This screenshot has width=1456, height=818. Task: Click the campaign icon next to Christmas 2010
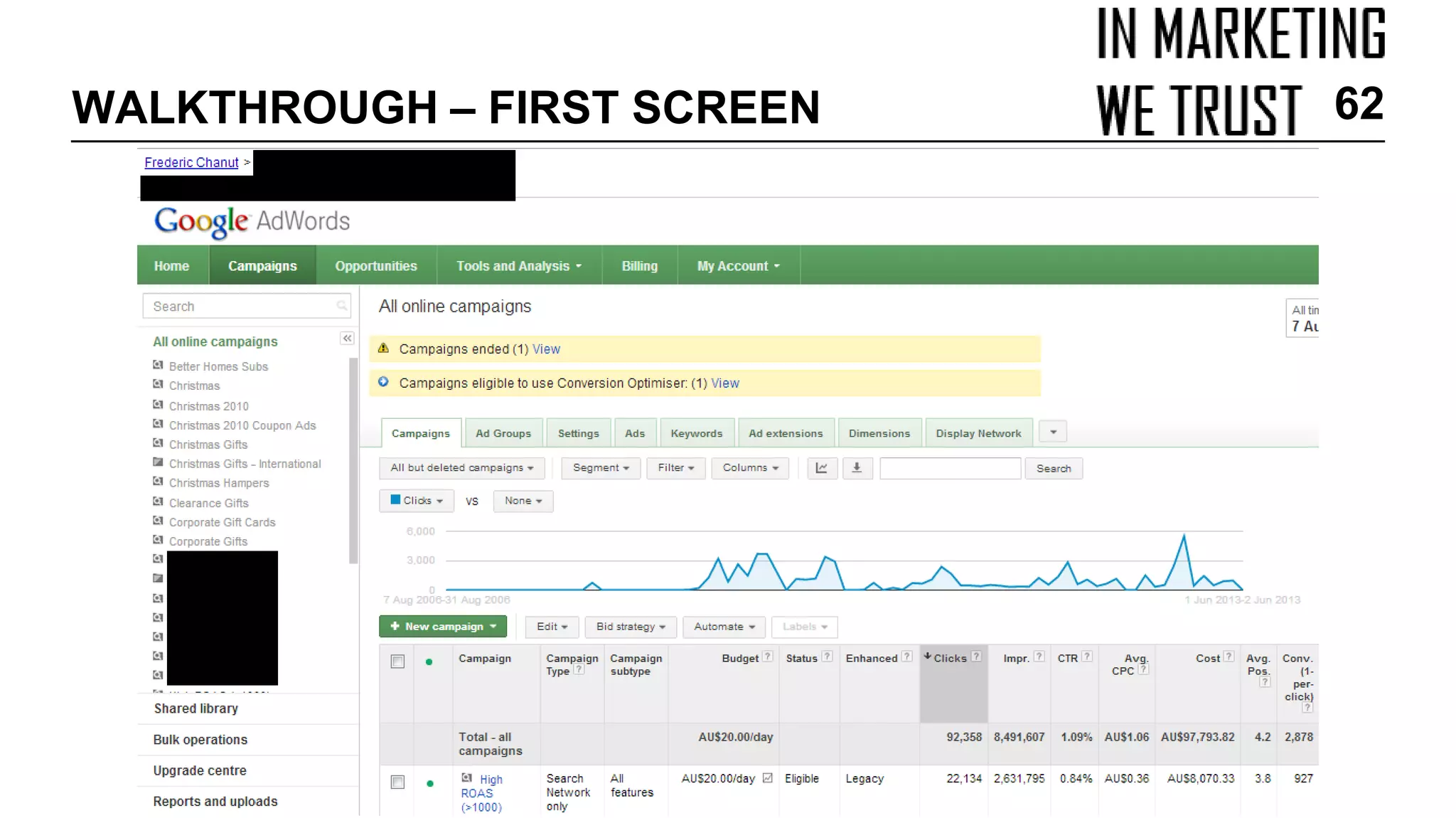(x=158, y=405)
